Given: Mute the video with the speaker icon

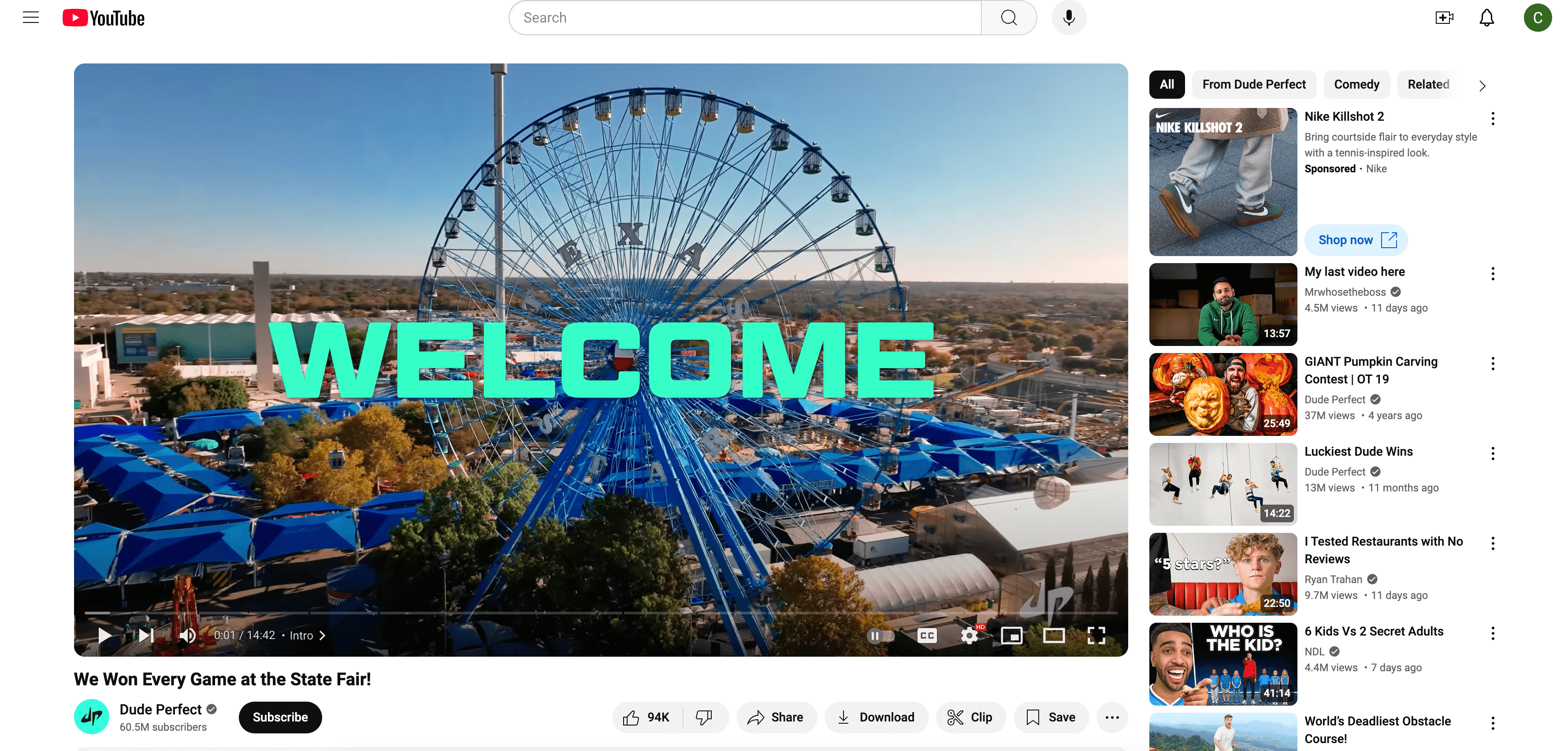Looking at the screenshot, I should point(187,636).
